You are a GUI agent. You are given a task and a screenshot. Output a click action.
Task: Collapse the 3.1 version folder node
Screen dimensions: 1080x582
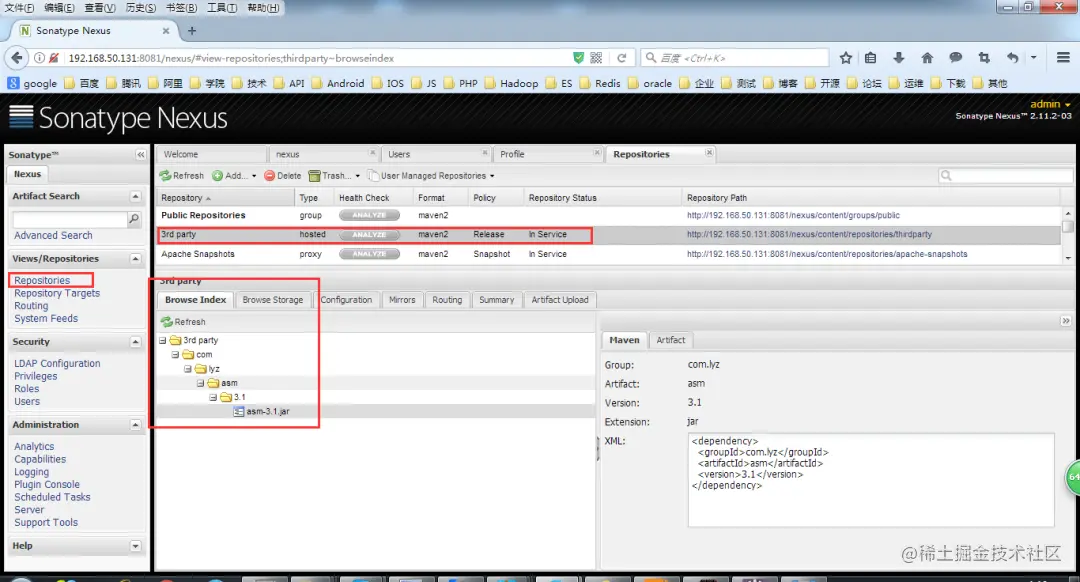coord(213,397)
